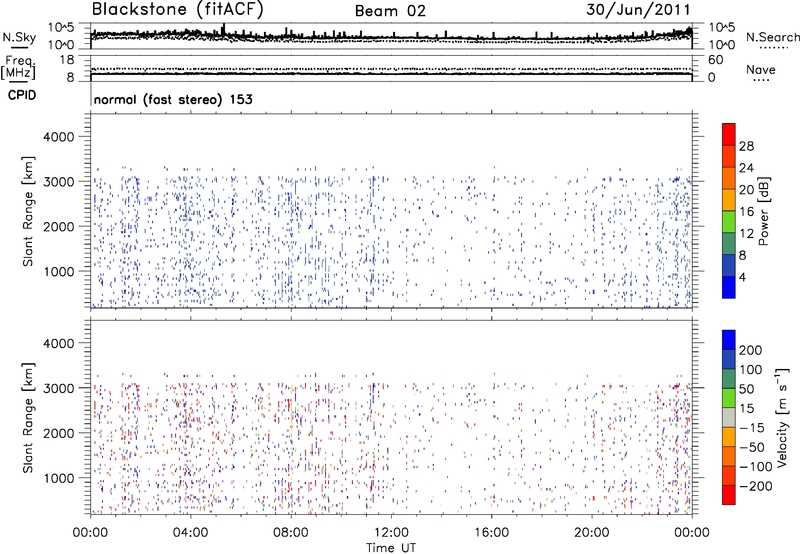This screenshot has width=800, height=554.
Task: Click 'normal (fast stereo) 153' text
Action: tap(173, 99)
